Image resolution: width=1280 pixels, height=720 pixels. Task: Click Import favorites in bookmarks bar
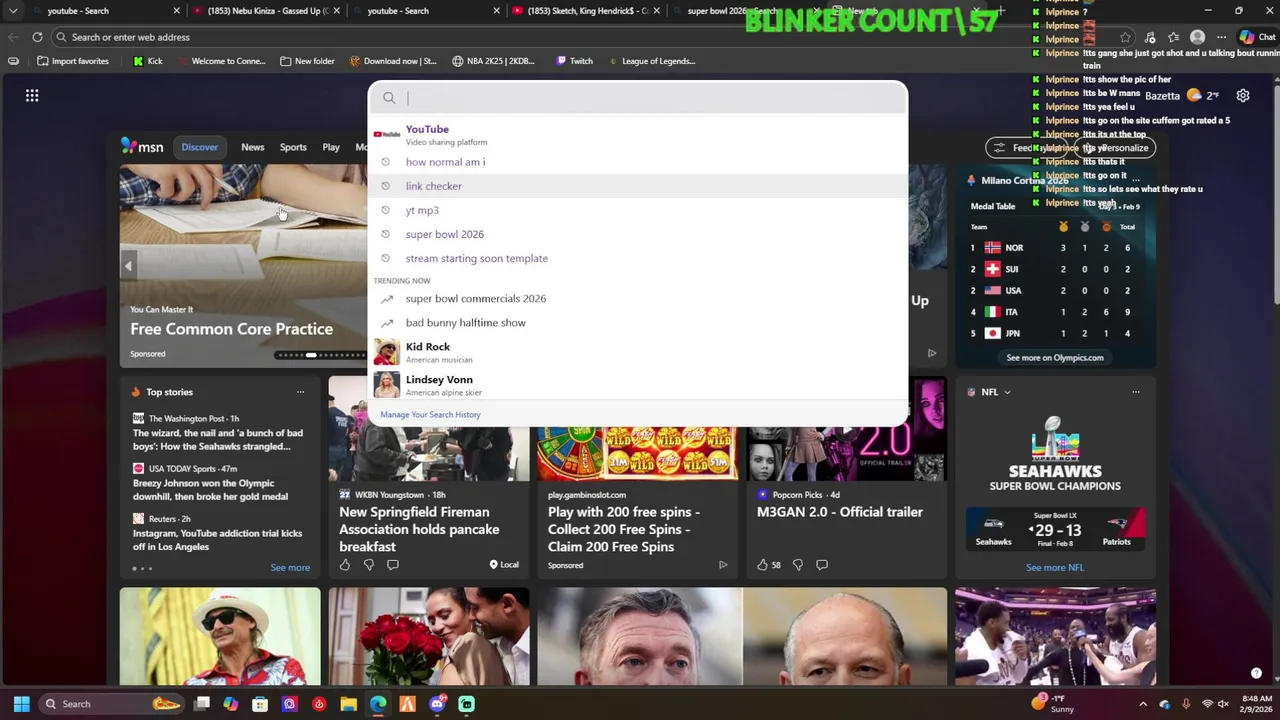72,61
